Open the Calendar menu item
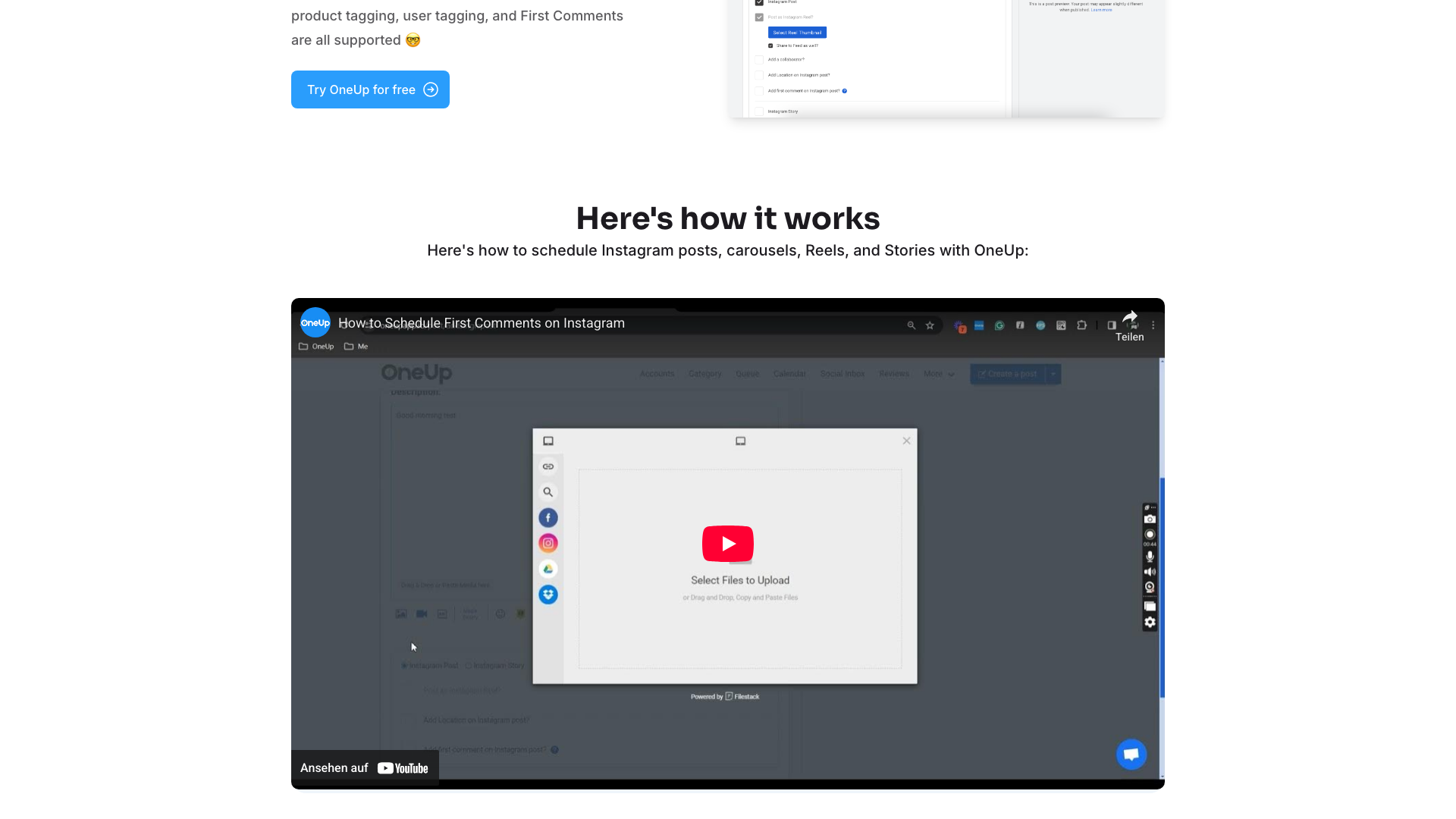The width and height of the screenshot is (1456, 819). (x=789, y=374)
